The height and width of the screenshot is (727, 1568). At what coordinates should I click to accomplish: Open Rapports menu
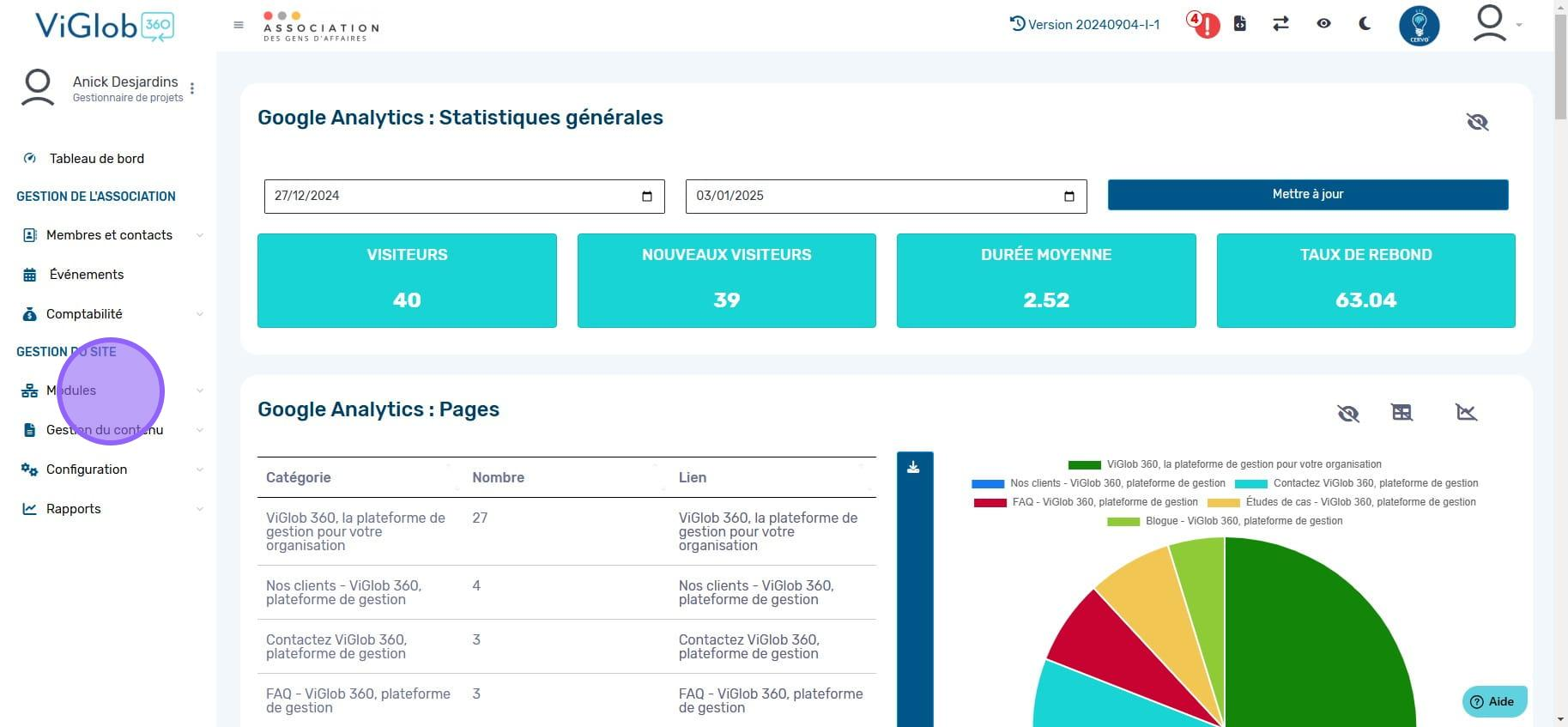[x=74, y=509]
